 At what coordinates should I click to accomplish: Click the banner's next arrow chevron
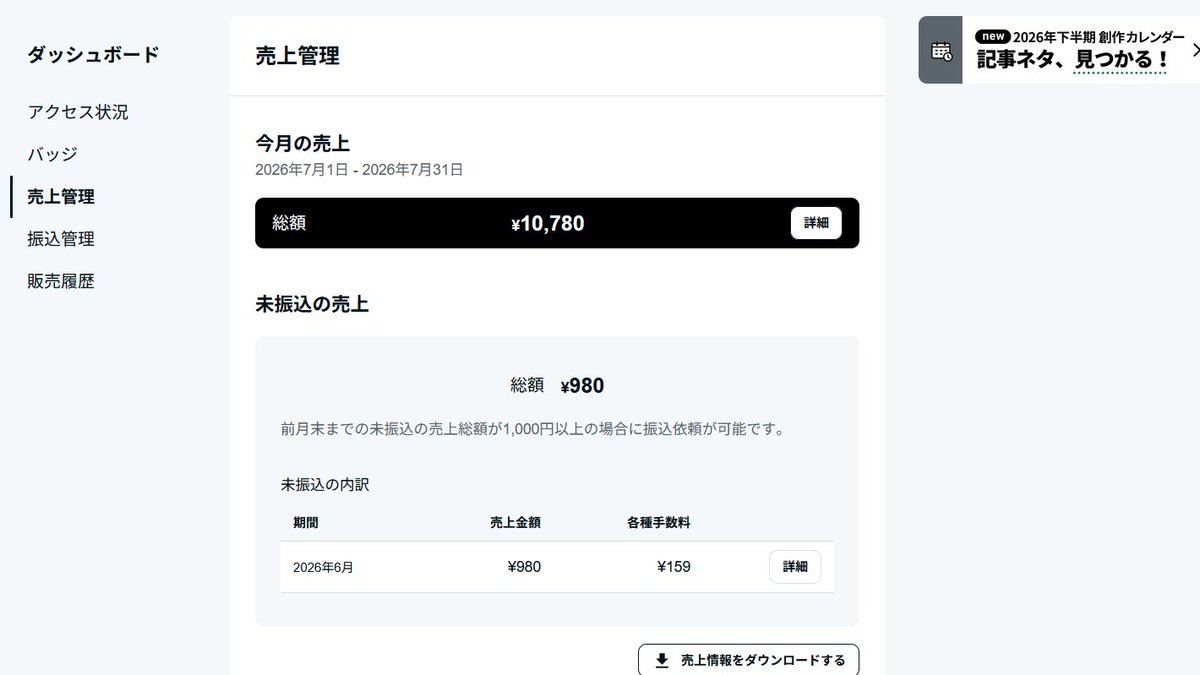coord(1196,49)
